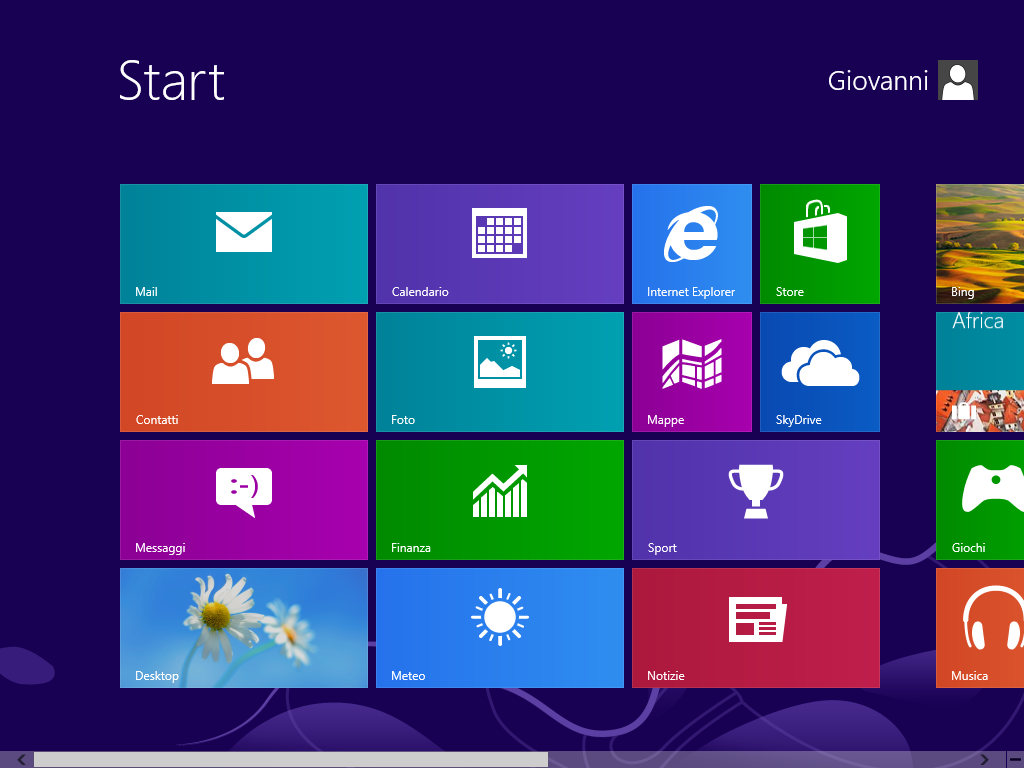The image size is (1024, 768).
Task: Open the Finanza chart tile
Action: tap(500, 500)
